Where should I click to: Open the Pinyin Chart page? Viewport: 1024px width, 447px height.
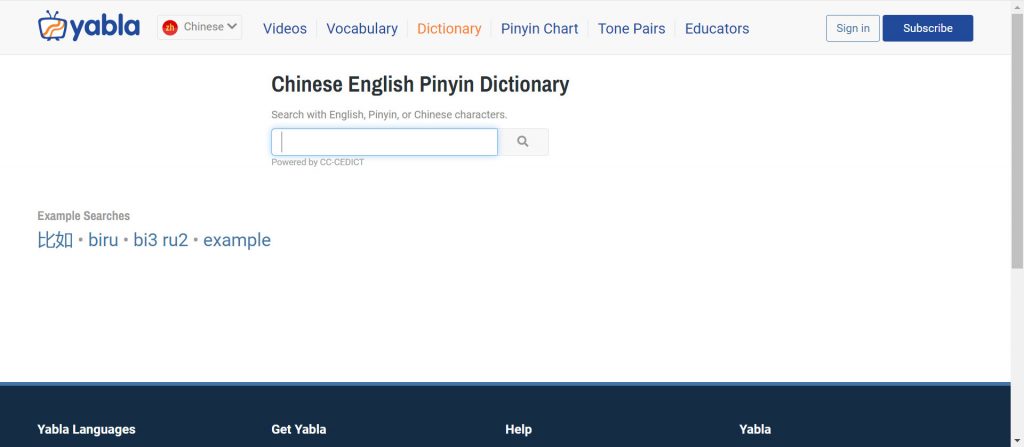point(539,28)
